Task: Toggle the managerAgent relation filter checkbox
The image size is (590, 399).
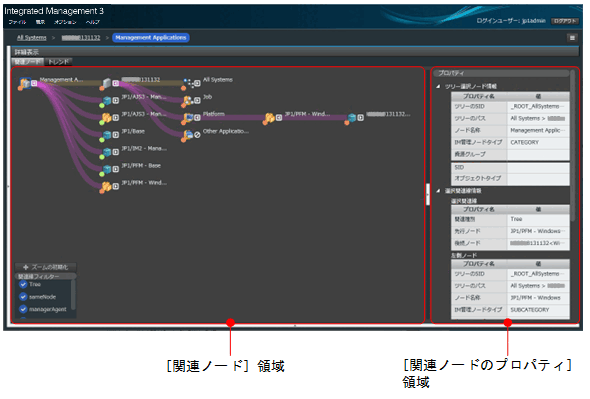Action: coord(23,309)
